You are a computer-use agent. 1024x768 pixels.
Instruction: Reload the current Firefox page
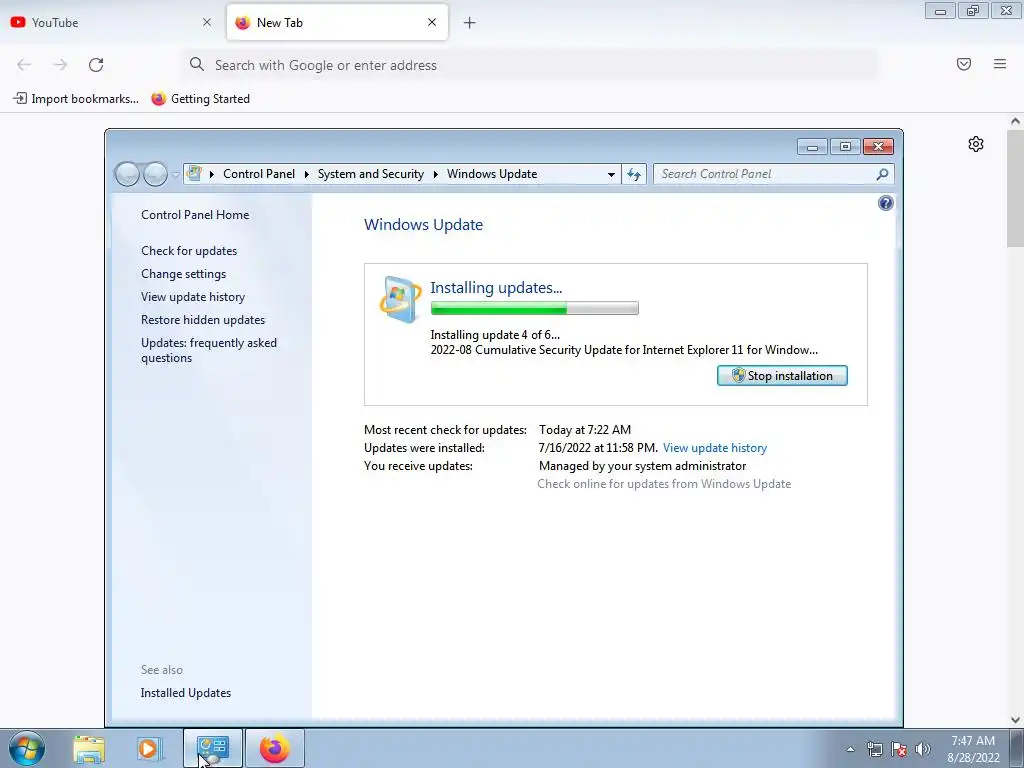pyautogui.click(x=96, y=65)
